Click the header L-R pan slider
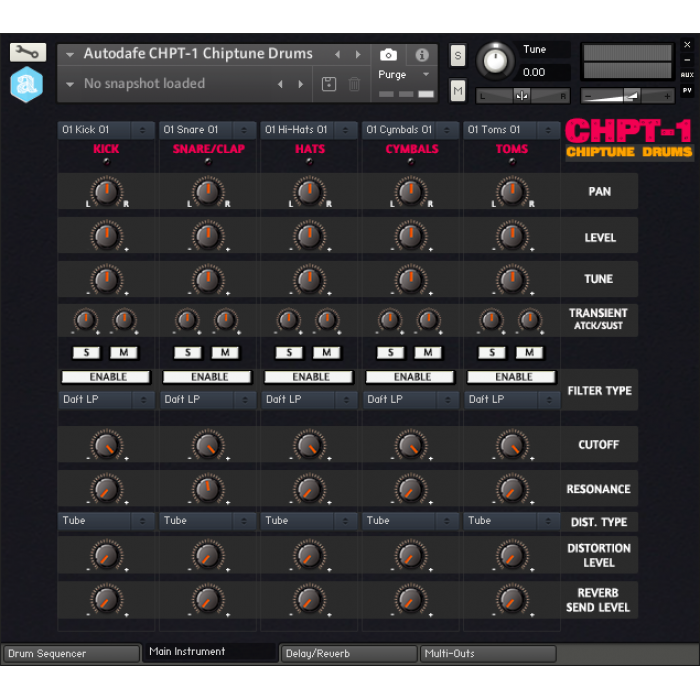This screenshot has height=700, width=700. pyautogui.click(x=523, y=96)
